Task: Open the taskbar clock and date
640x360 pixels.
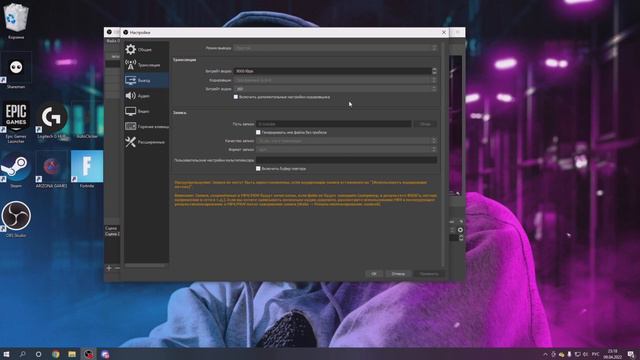Action: 613,354
